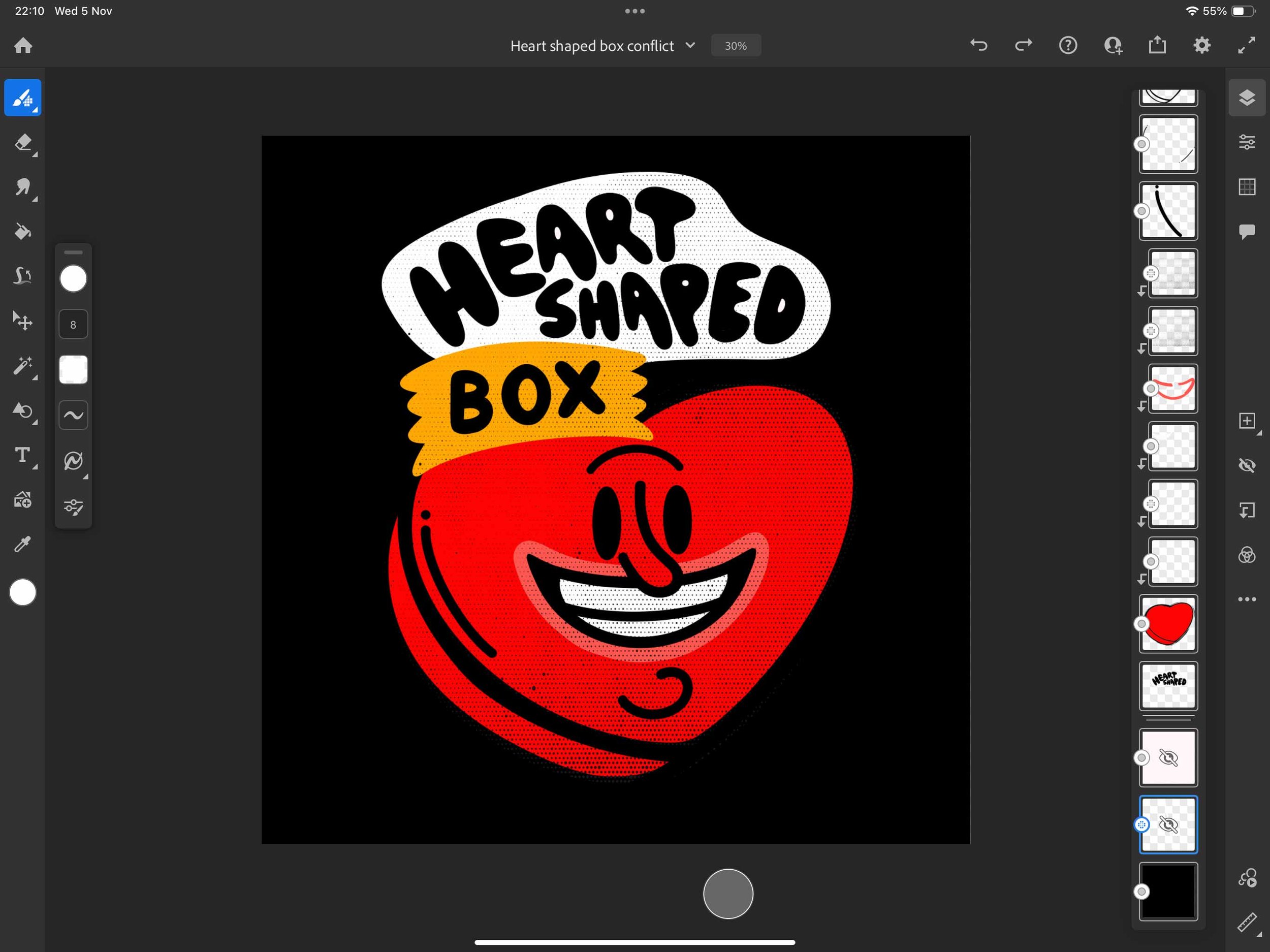Open pressure dynamics brush option

pyautogui.click(x=74, y=460)
